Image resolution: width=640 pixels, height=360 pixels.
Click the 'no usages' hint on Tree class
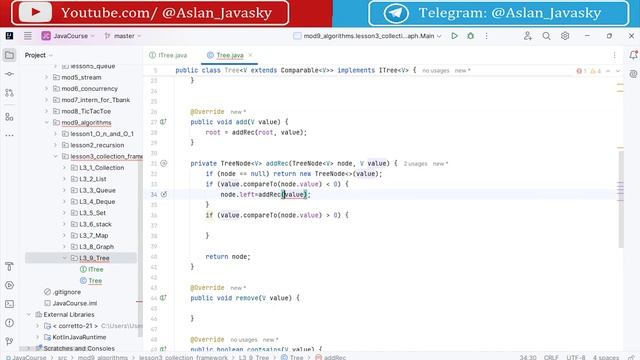[x=436, y=71]
